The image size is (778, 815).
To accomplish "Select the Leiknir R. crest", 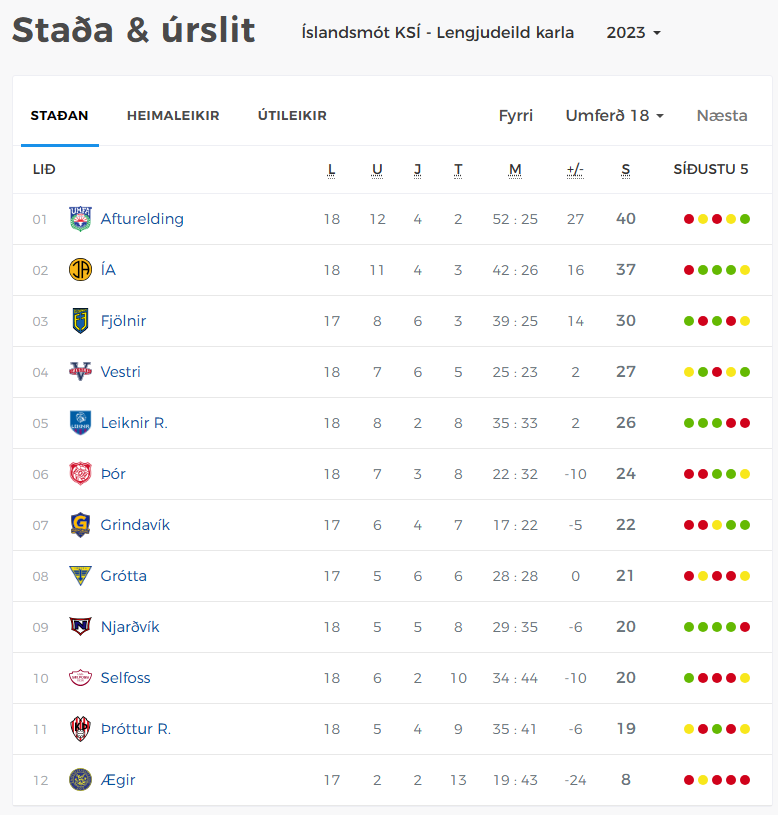I will pos(80,423).
